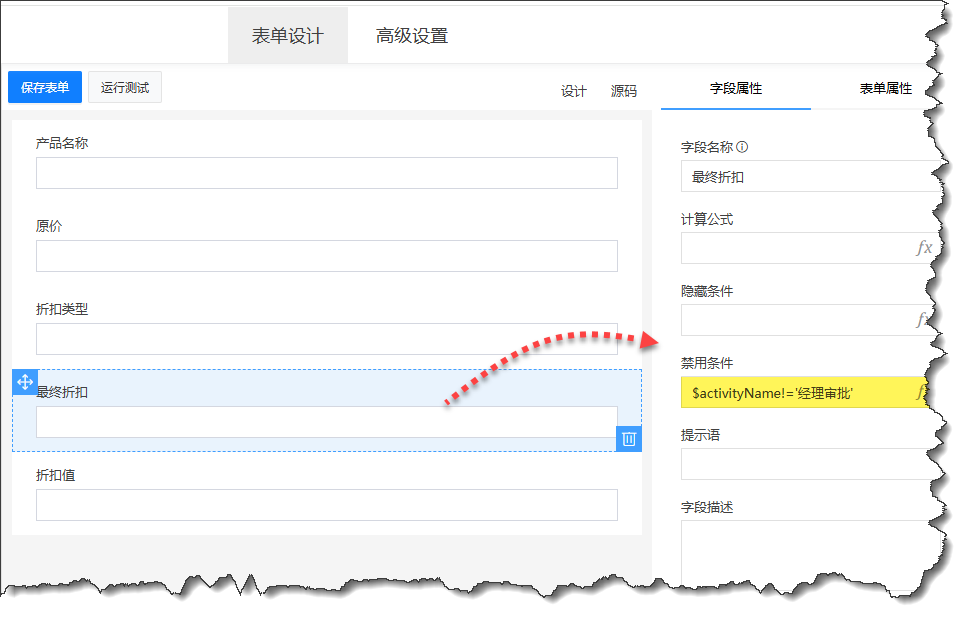This screenshot has height=619, width=970.
Task: Open the 源码 view
Action: (624, 90)
